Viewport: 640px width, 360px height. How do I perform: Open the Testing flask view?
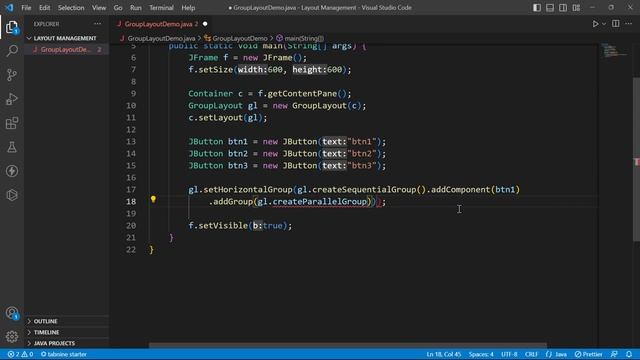(x=12, y=147)
